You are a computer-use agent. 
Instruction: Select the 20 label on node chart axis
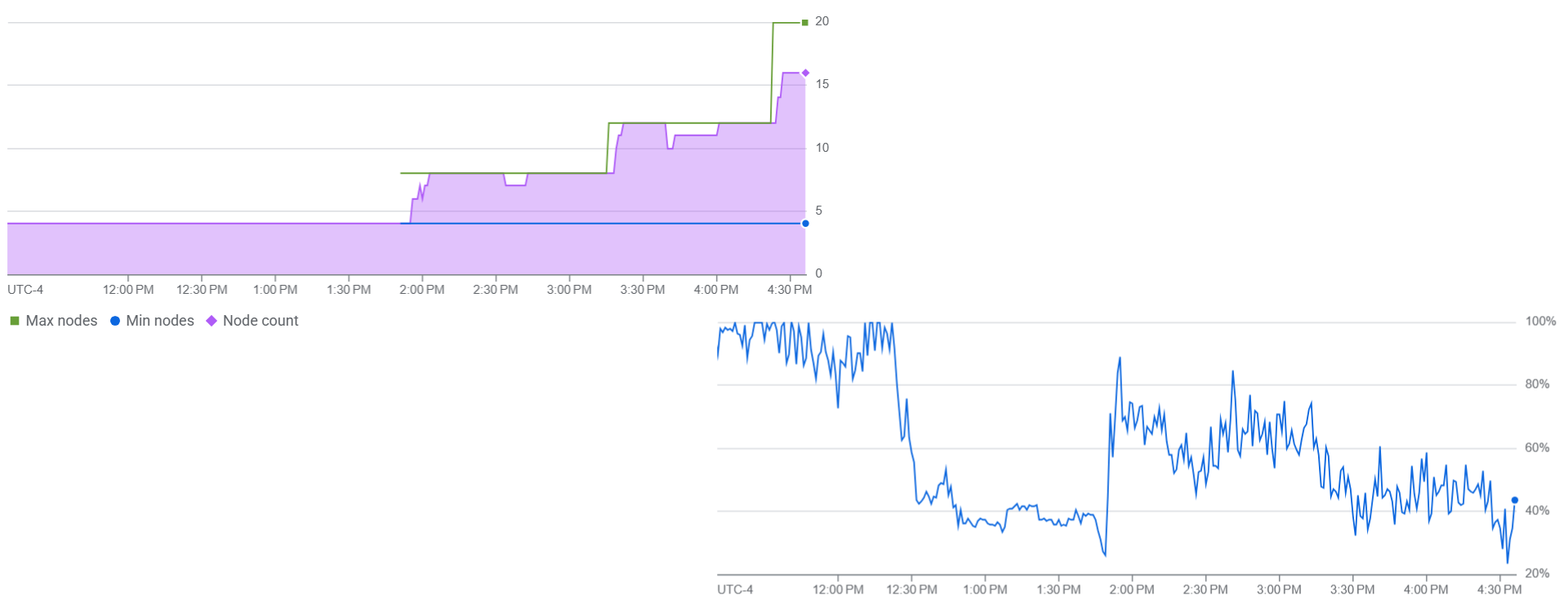[822, 21]
